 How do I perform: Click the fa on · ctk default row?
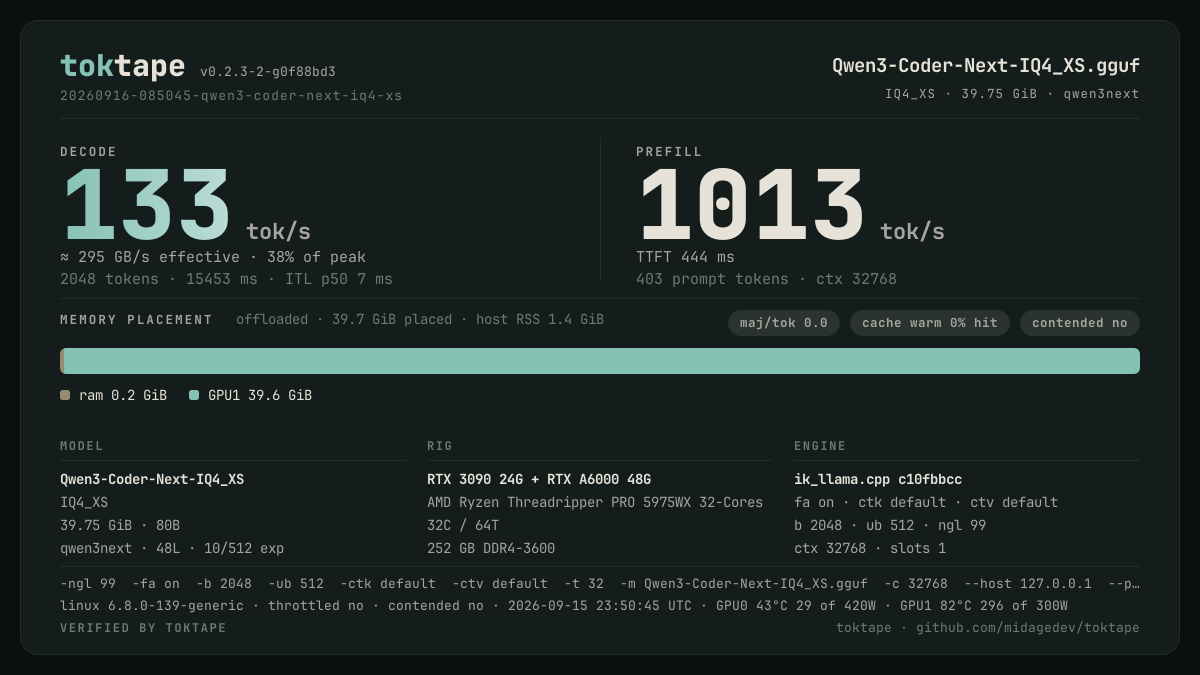point(926,503)
